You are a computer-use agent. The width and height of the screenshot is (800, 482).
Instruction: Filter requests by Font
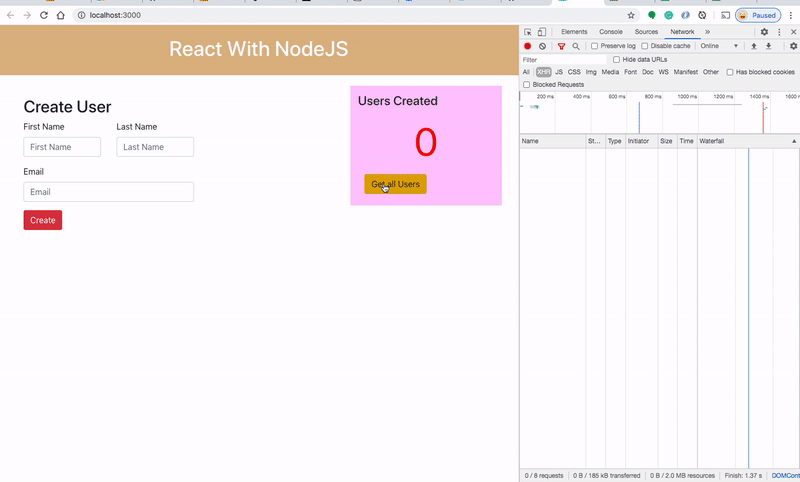pos(631,72)
